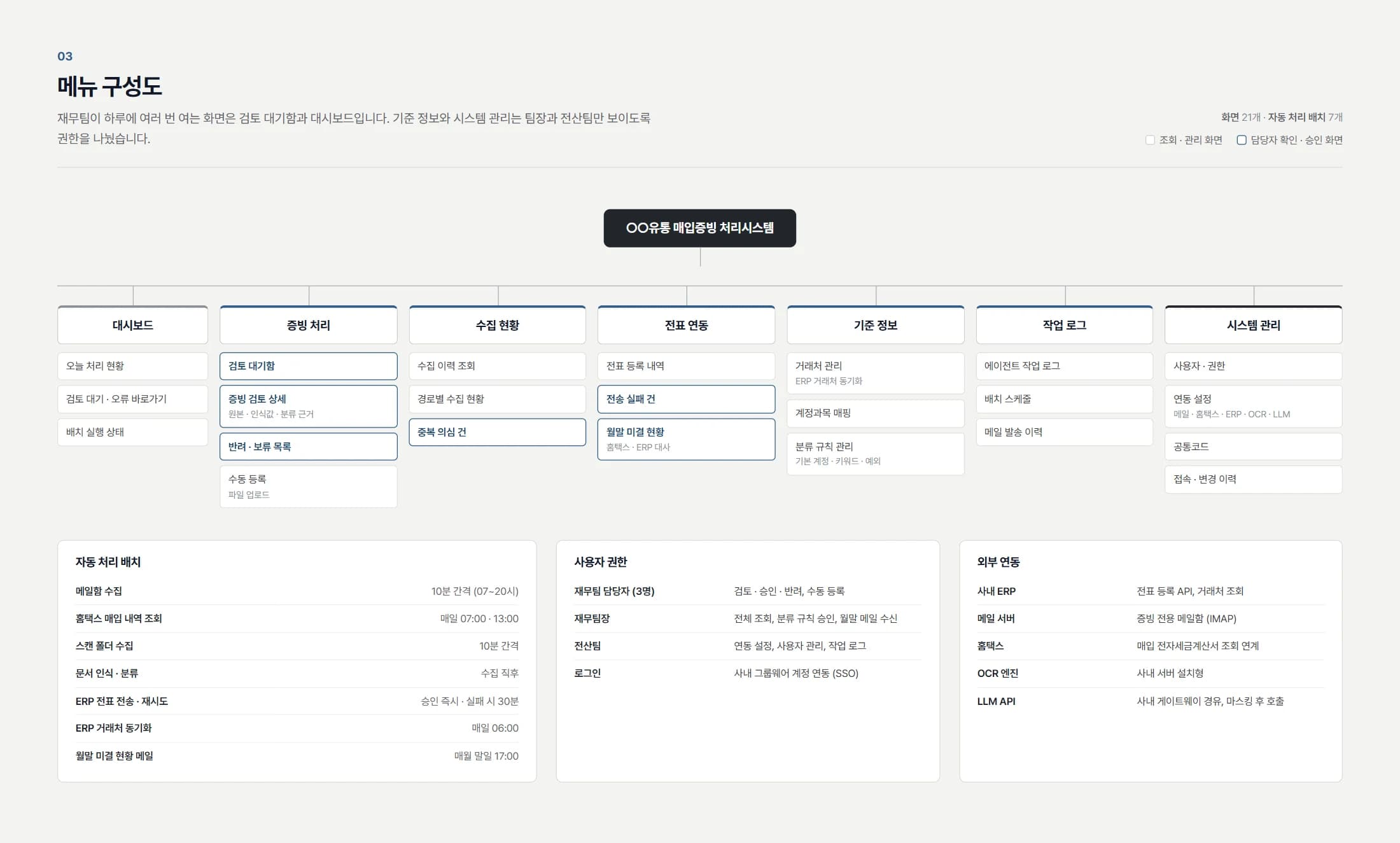Choose the 배치 실행 상태 box
Image resolution: width=1400 pixels, height=843 pixels.
pyautogui.click(x=132, y=432)
